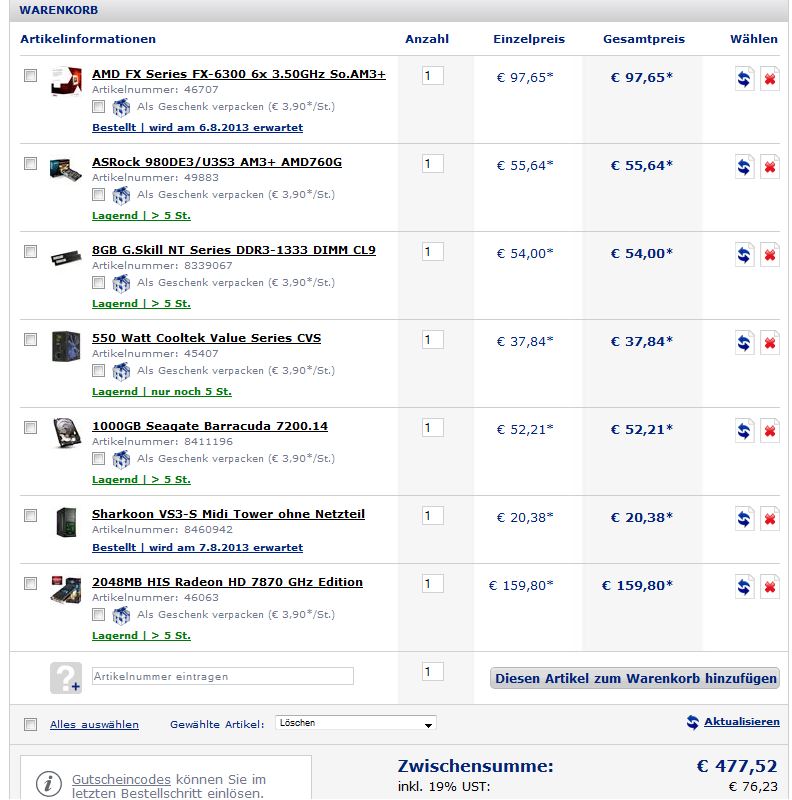Enable gift wrapping for HIS Radeon
The height and width of the screenshot is (800, 792).
98,614
